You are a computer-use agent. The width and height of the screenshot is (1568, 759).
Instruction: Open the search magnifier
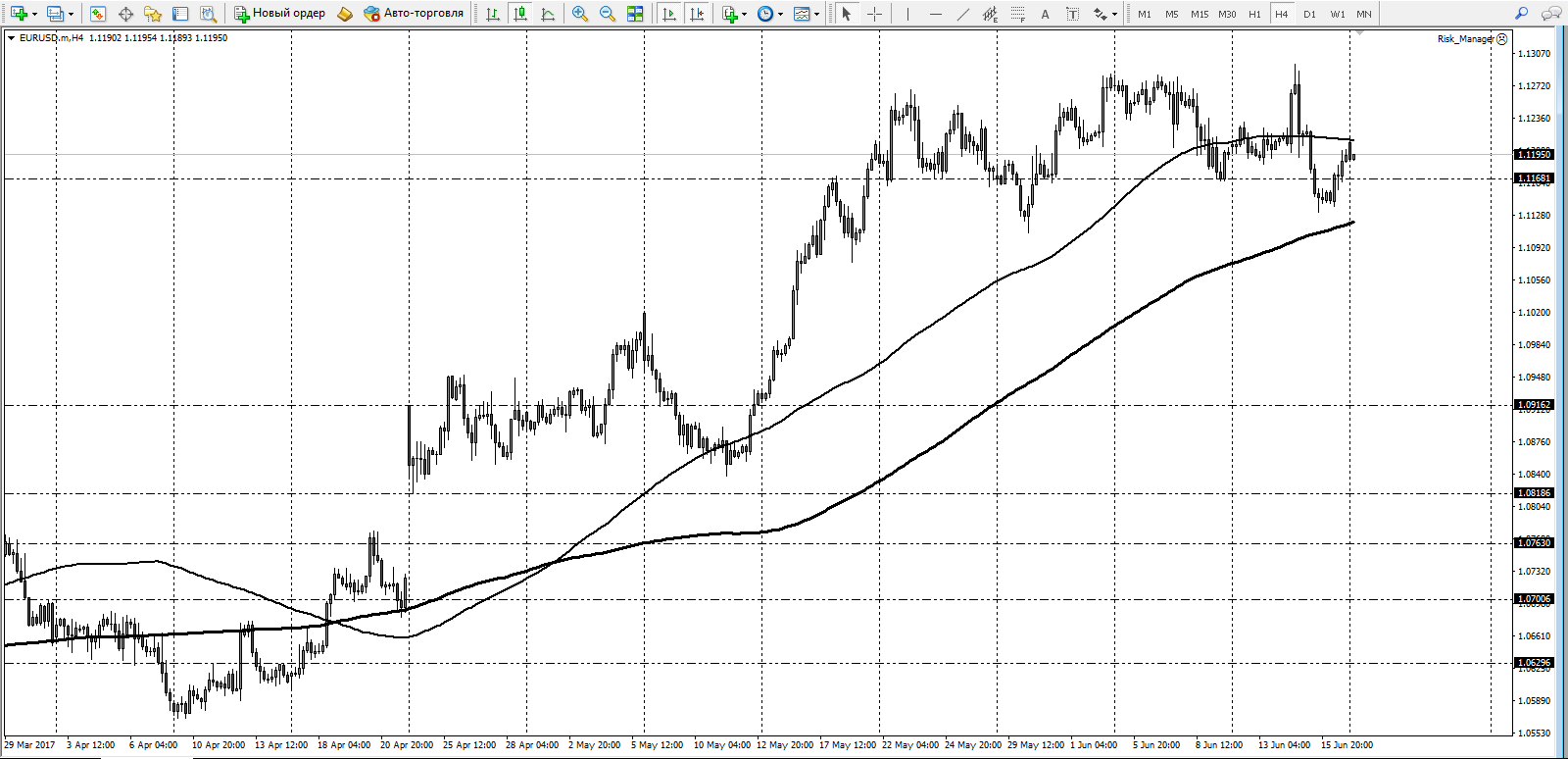tap(1521, 14)
